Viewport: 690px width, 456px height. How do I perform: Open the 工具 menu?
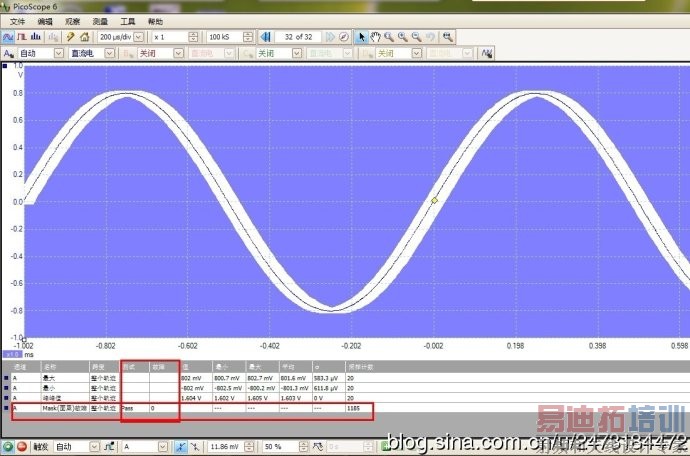pos(128,22)
